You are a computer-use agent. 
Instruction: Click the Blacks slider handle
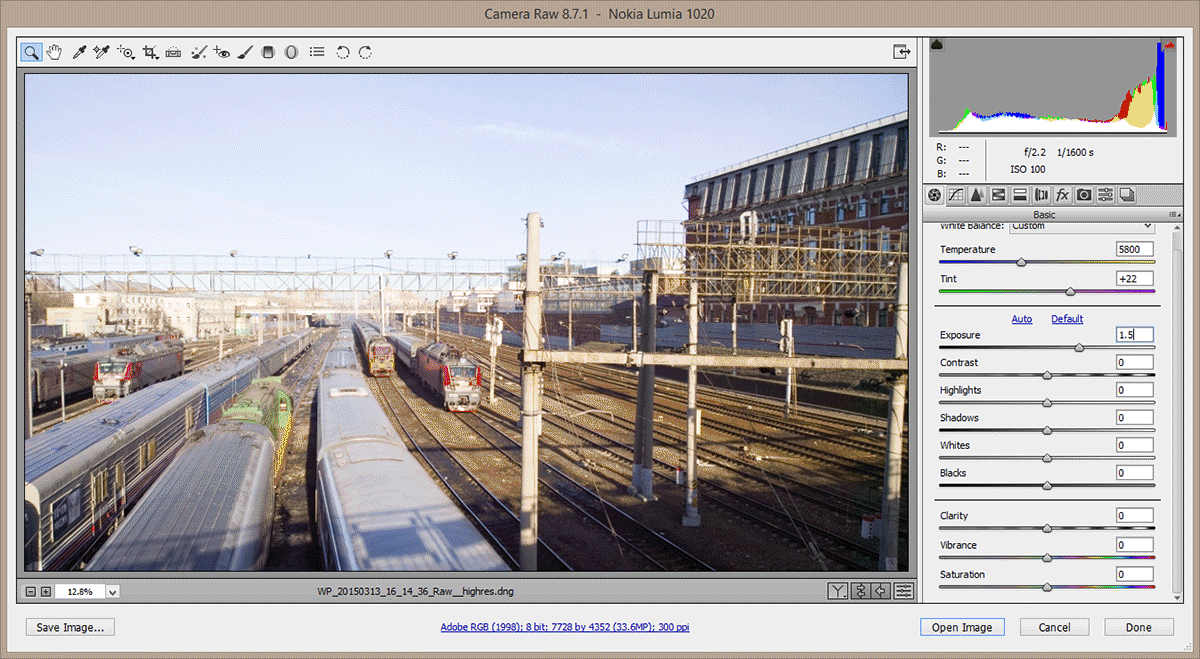tap(1047, 486)
